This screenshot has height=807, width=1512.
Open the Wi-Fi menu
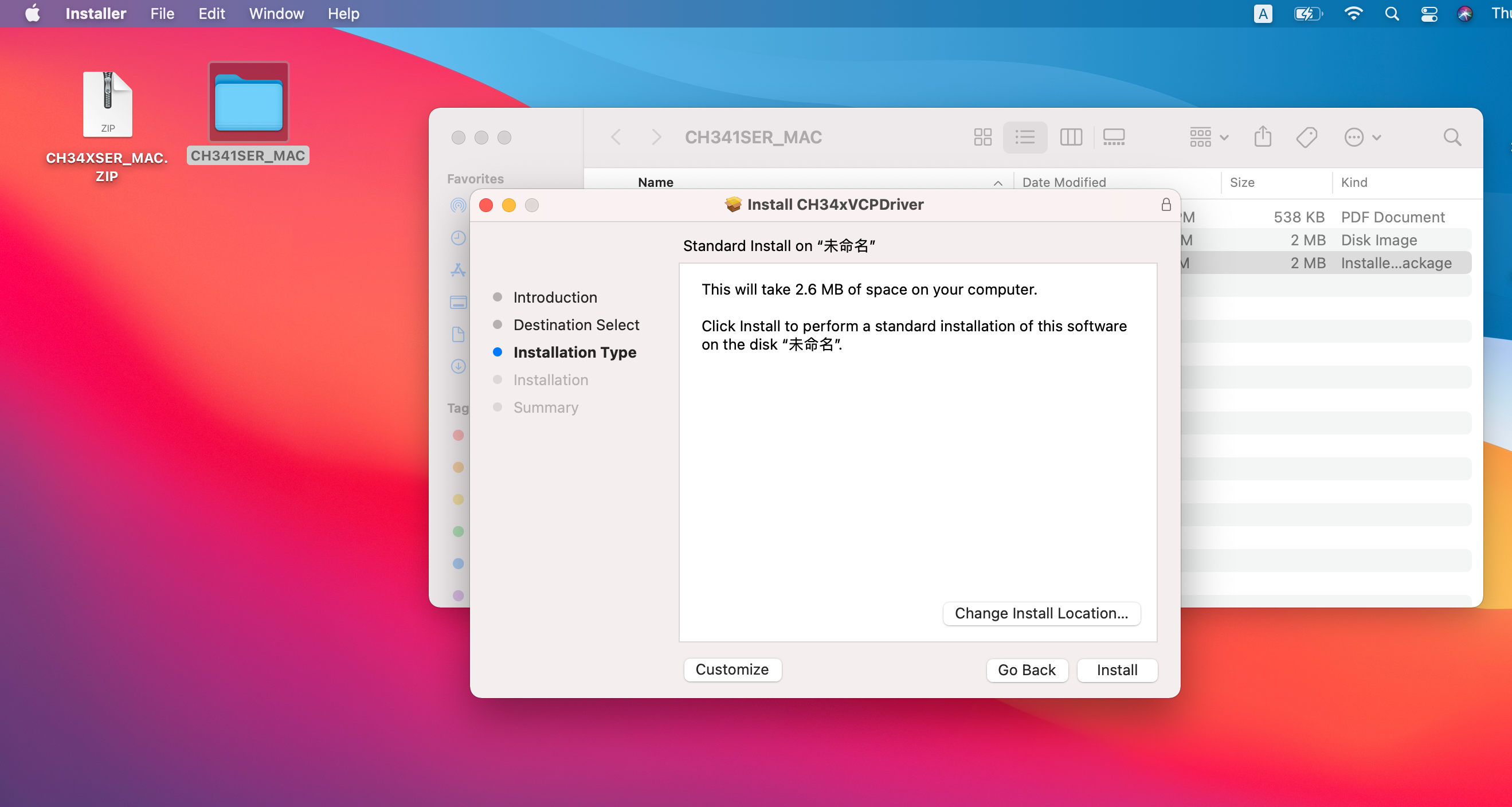click(x=1353, y=13)
